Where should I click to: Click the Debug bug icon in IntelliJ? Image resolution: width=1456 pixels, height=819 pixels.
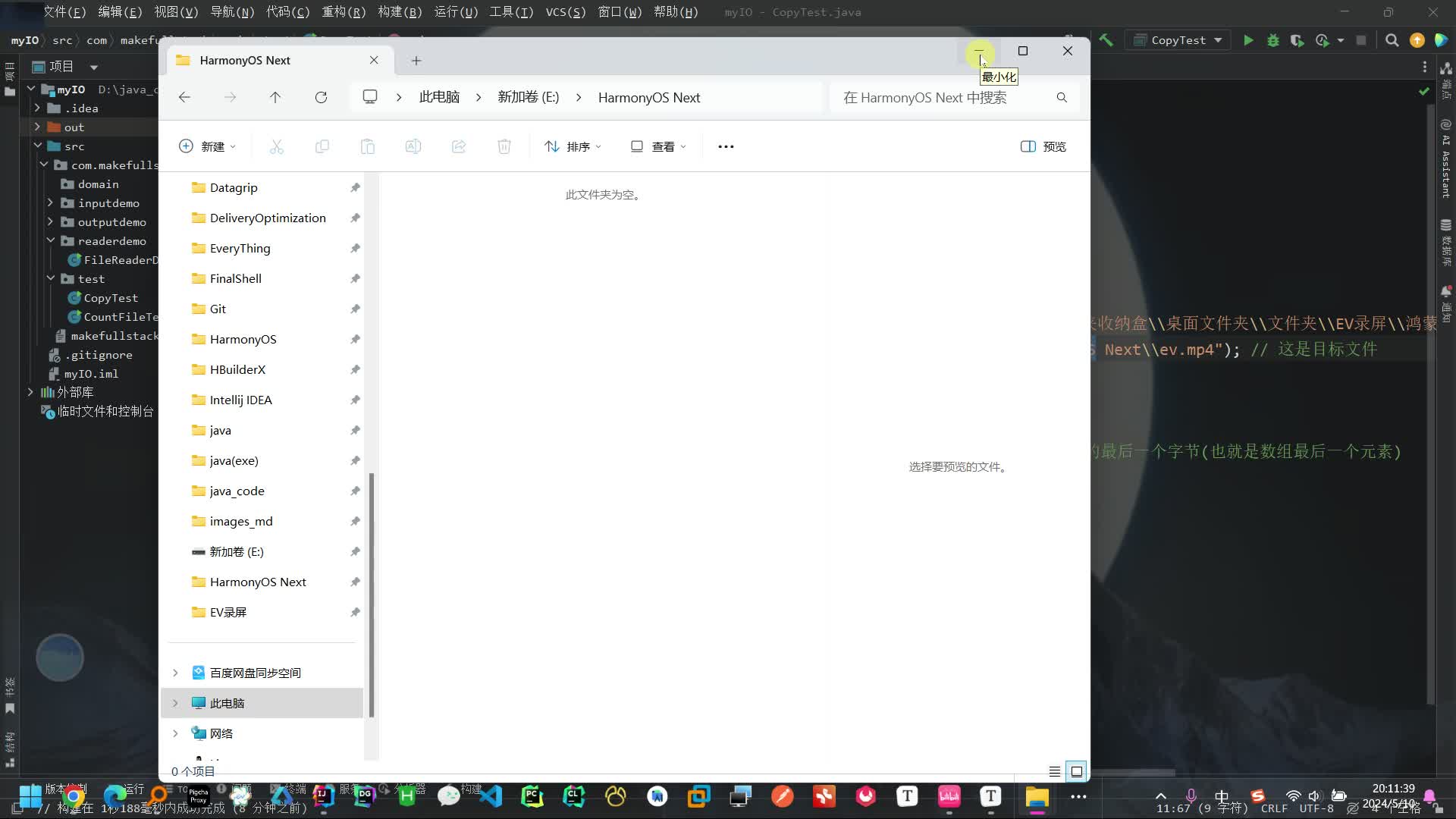[x=1273, y=40]
